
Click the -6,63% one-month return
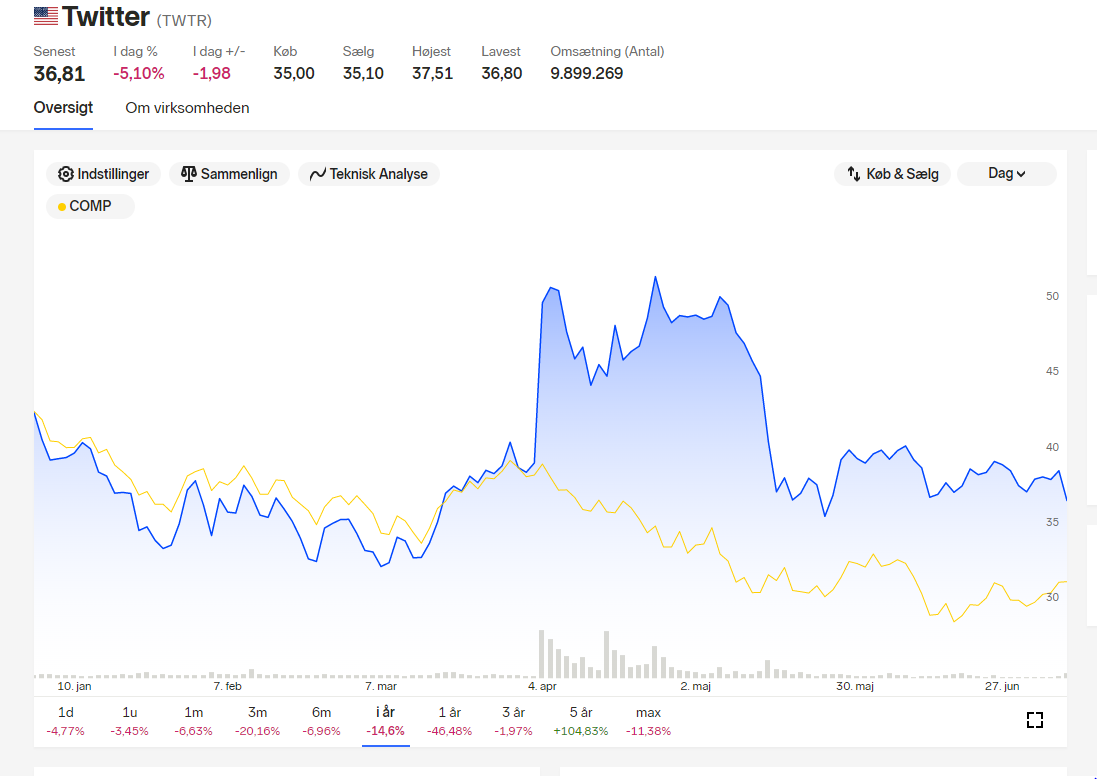click(x=194, y=731)
